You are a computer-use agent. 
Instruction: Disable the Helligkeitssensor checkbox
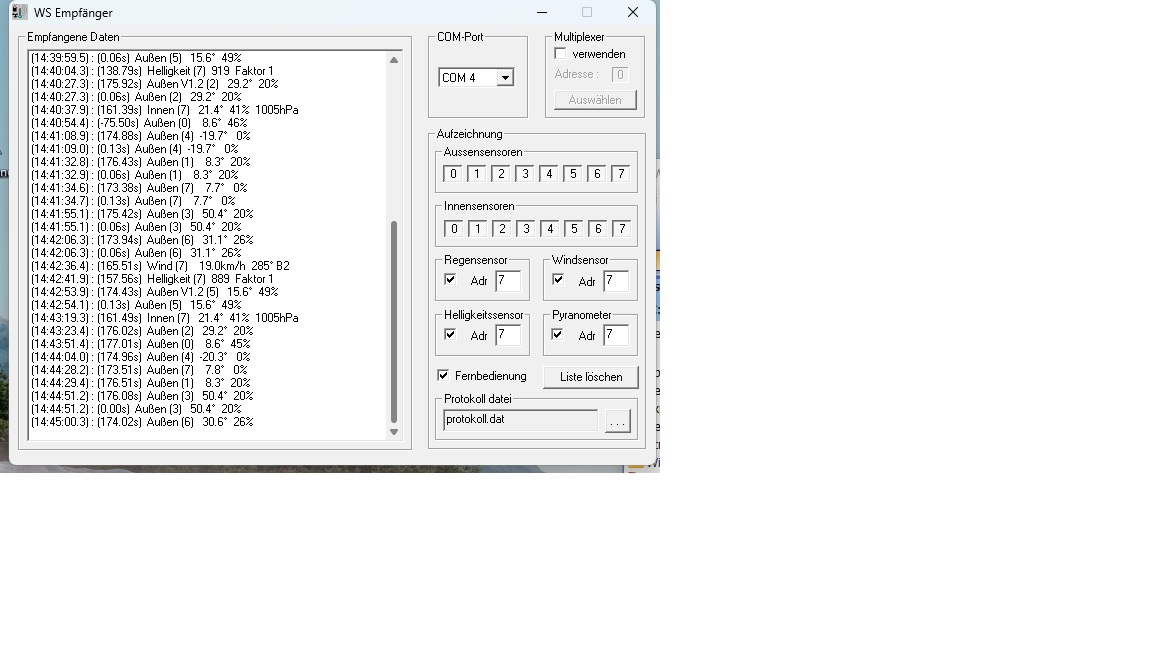coord(450,335)
